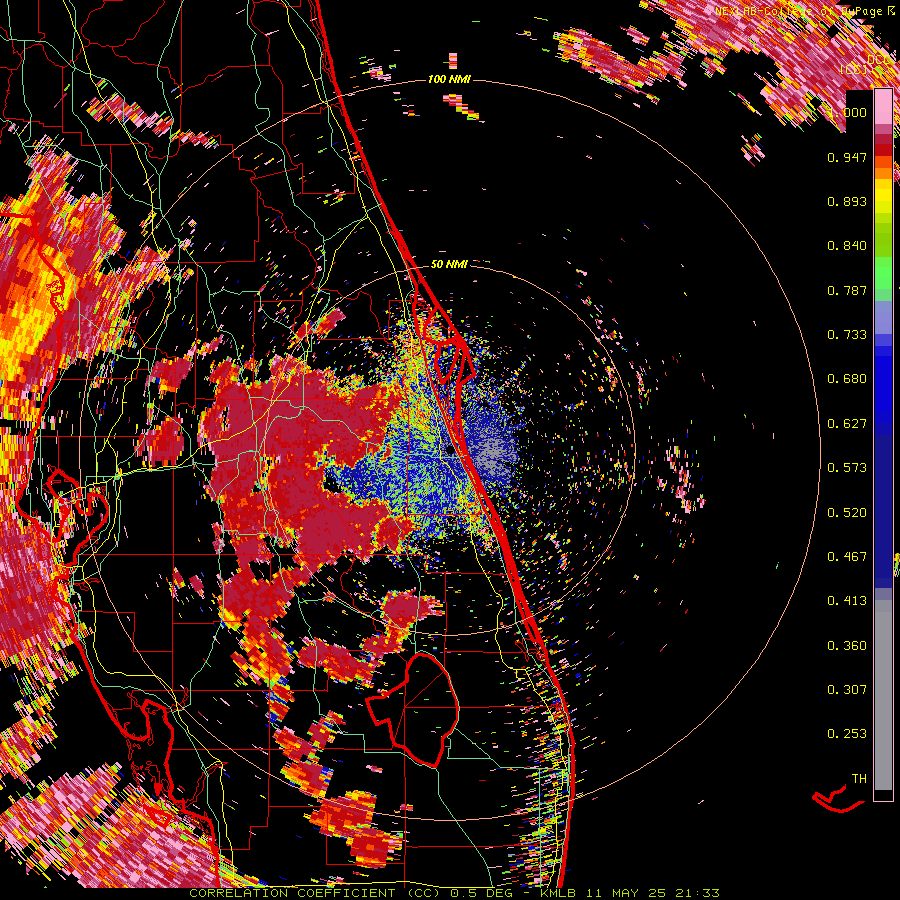Click the "0.5 DEG" elevation text

481,893
